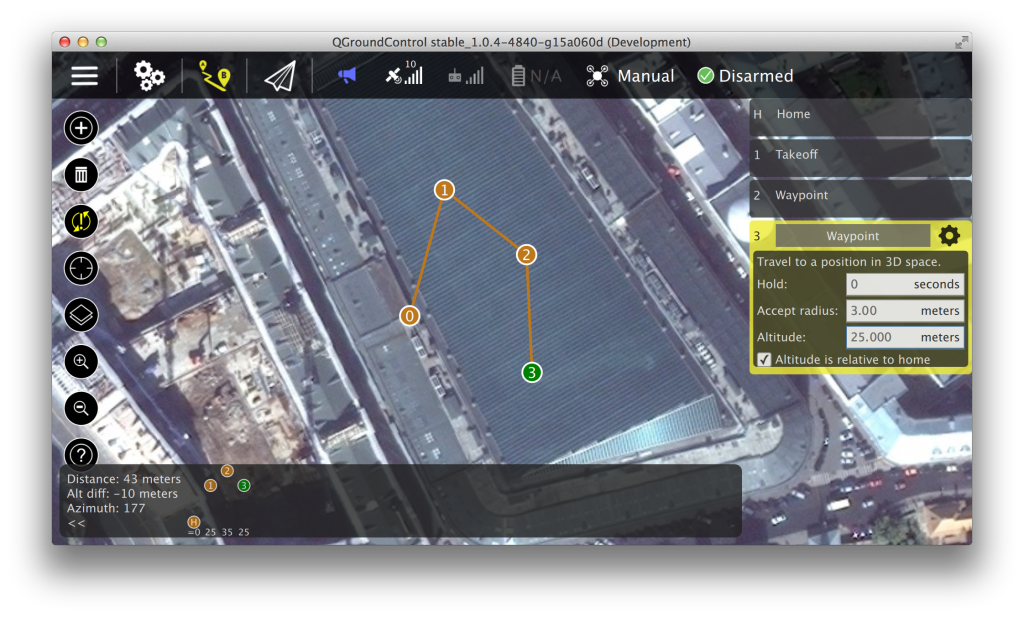Open the sync mission tool
This screenshot has height=617, width=1024.
81,221
